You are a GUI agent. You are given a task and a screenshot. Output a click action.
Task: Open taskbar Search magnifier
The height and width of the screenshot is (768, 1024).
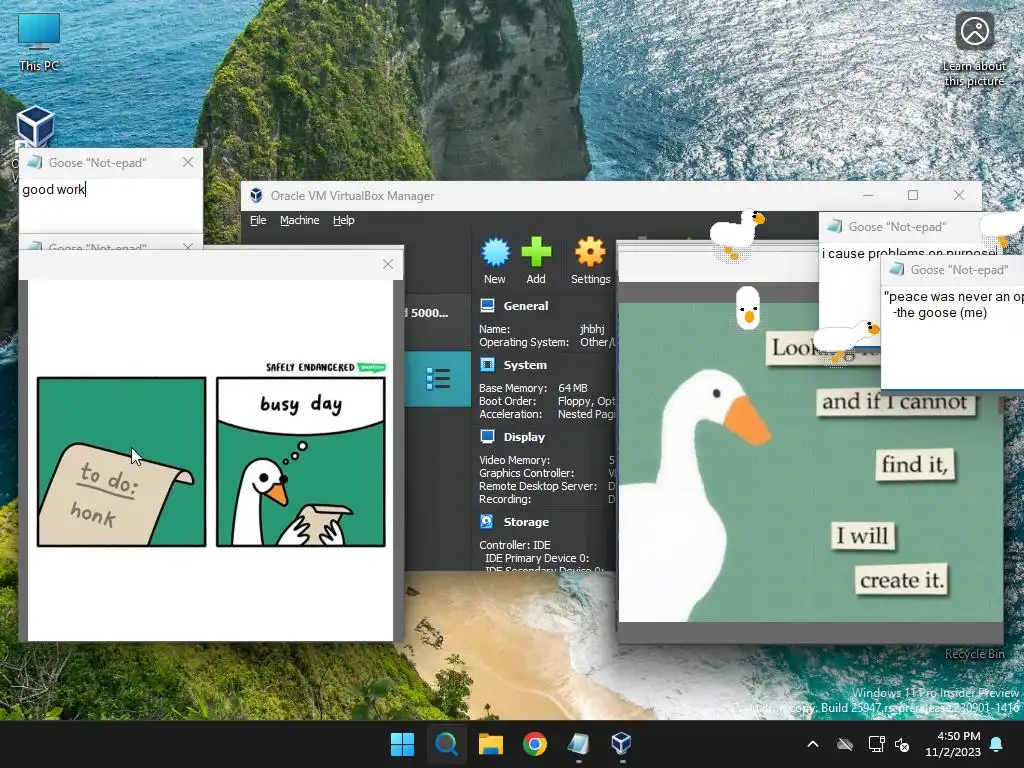tap(447, 744)
